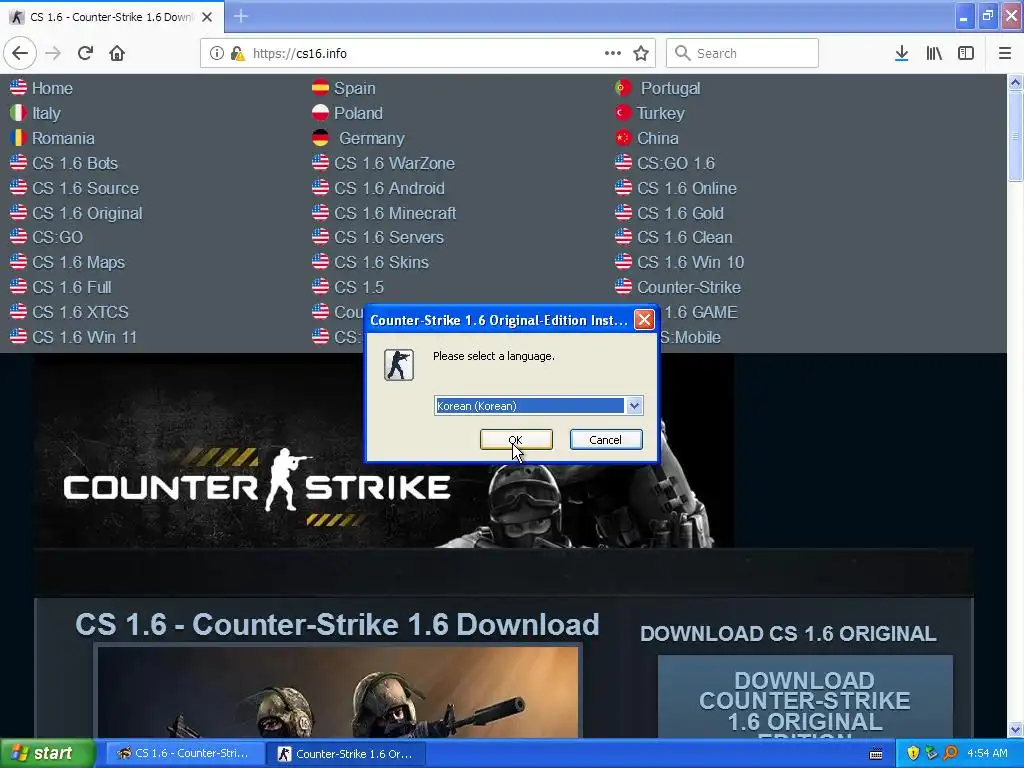Click the Romania flag icon
The height and width of the screenshot is (768, 1024).
(18, 138)
